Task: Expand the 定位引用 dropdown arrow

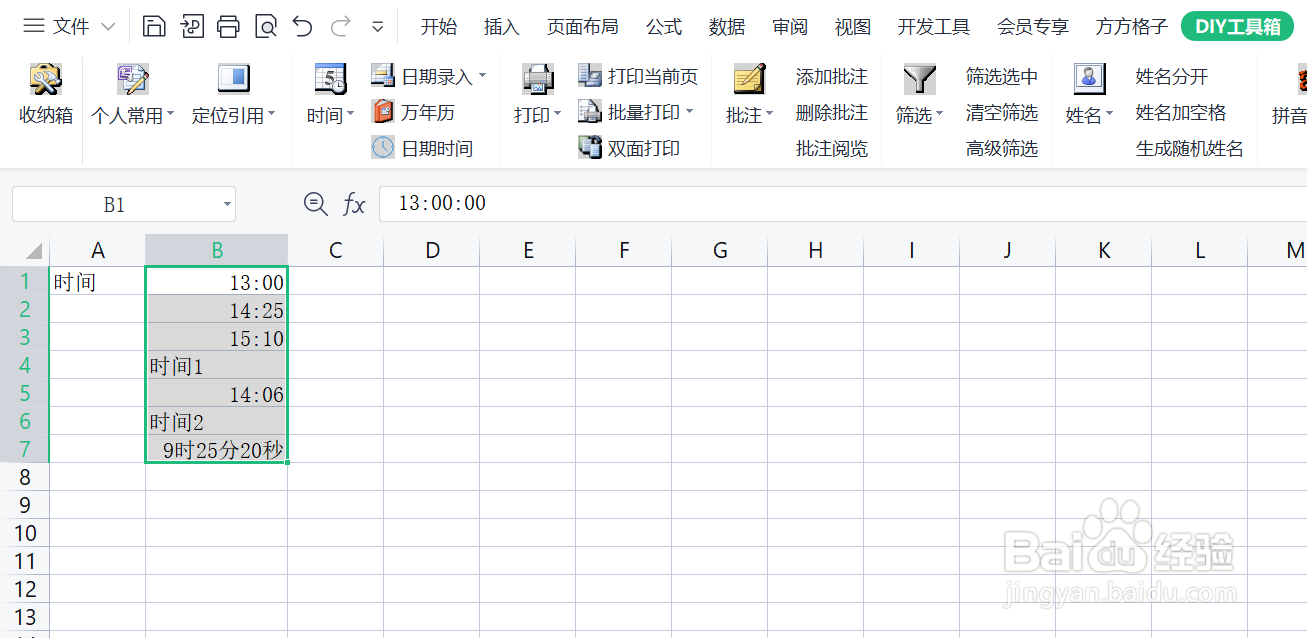Action: pos(271,115)
